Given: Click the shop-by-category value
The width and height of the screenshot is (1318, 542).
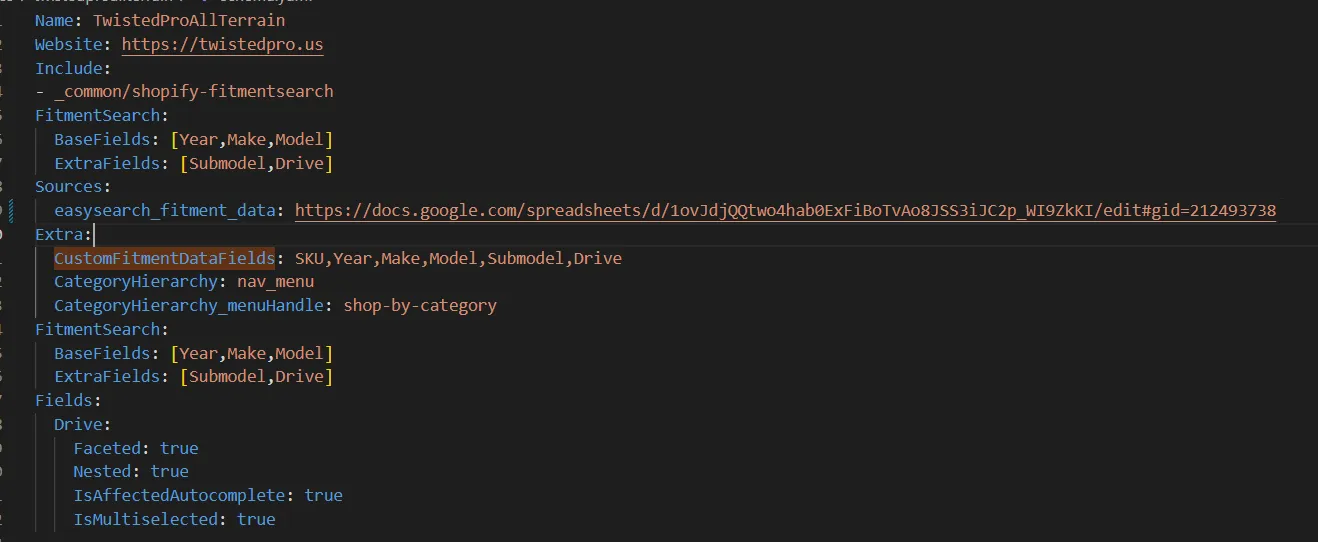Looking at the screenshot, I should tap(420, 305).
